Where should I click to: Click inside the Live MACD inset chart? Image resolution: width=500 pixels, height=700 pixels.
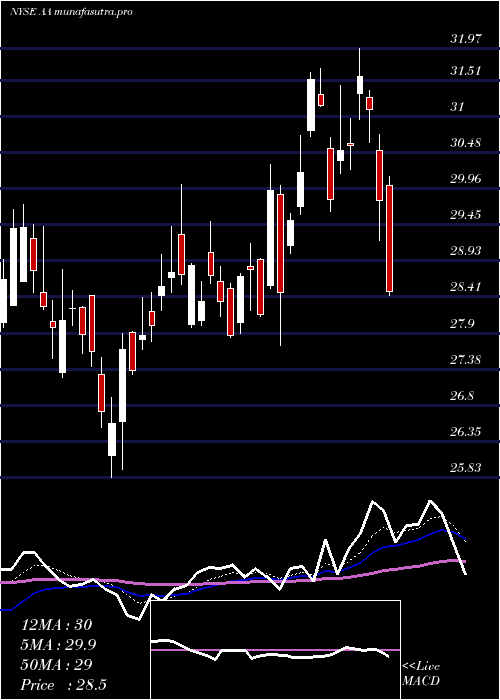click(275, 650)
